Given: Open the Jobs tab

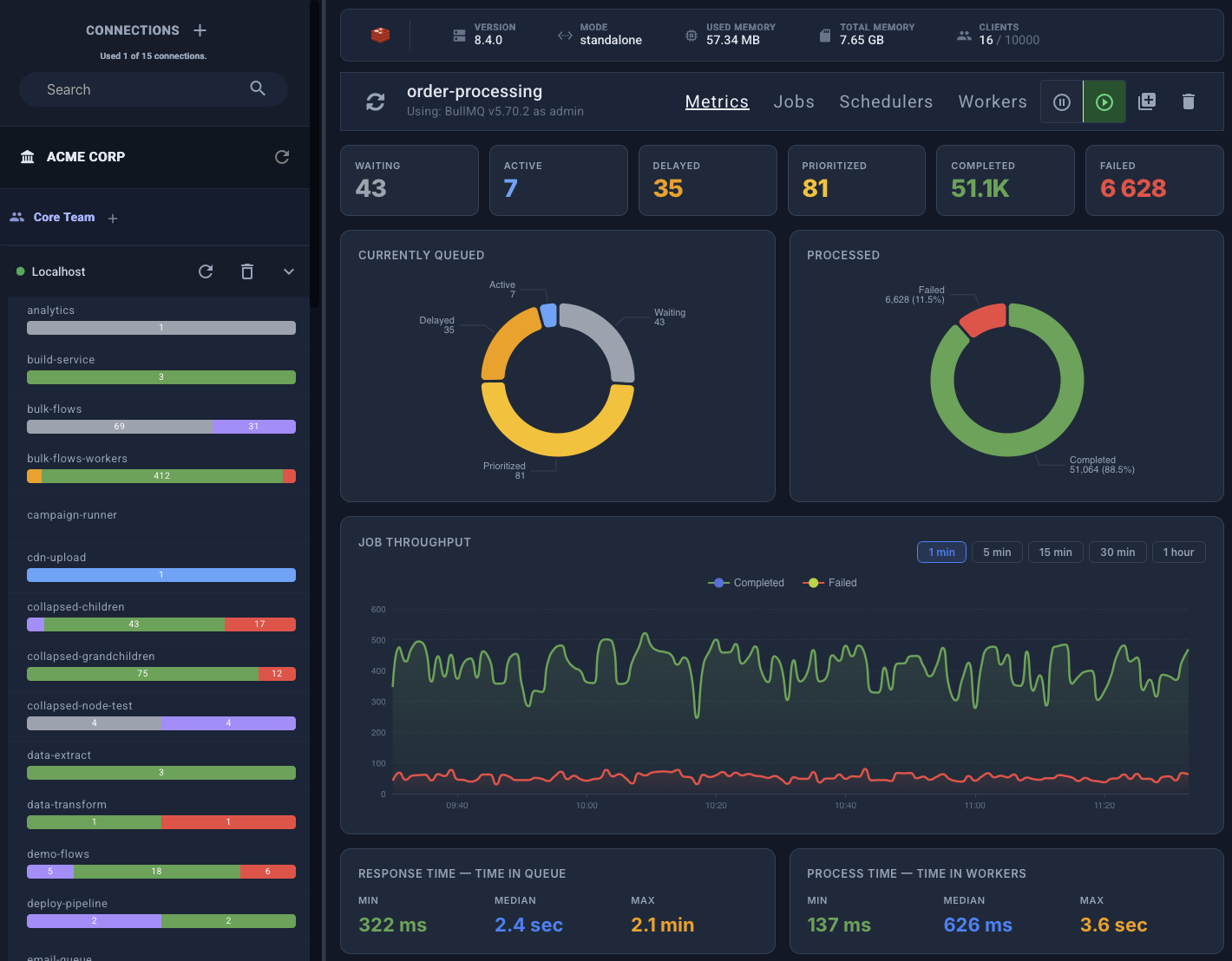Looking at the screenshot, I should click(794, 101).
